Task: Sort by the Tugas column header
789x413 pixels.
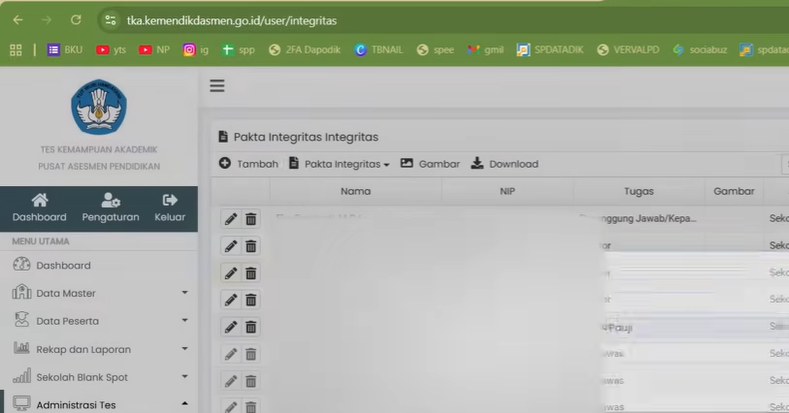Action: point(639,191)
